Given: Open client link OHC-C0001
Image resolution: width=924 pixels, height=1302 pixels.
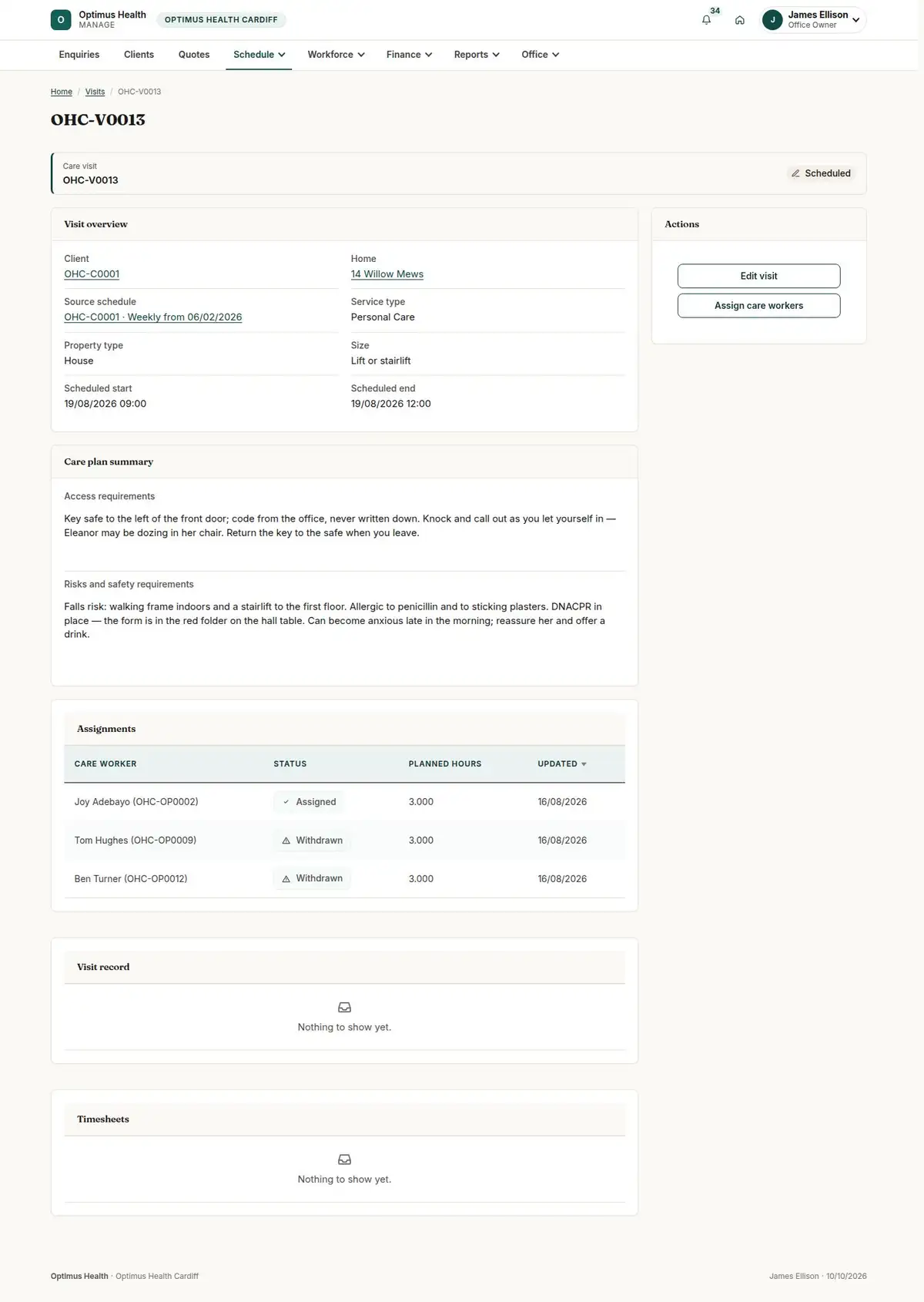Looking at the screenshot, I should click(92, 274).
